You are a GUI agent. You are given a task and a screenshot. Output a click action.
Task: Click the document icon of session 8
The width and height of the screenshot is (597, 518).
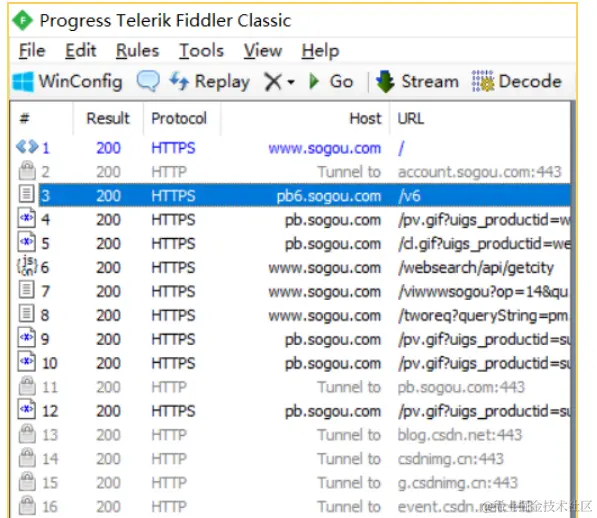27,313
